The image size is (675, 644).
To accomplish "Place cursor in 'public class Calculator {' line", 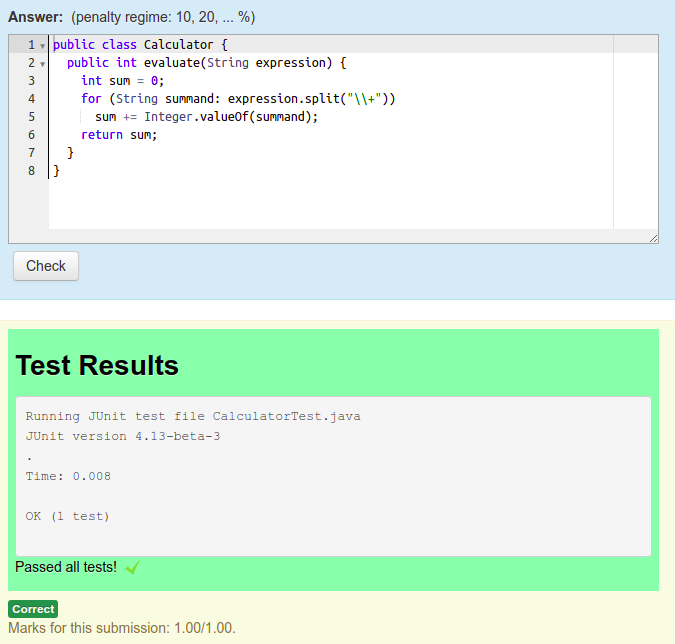I will pyautogui.click(x=140, y=45).
